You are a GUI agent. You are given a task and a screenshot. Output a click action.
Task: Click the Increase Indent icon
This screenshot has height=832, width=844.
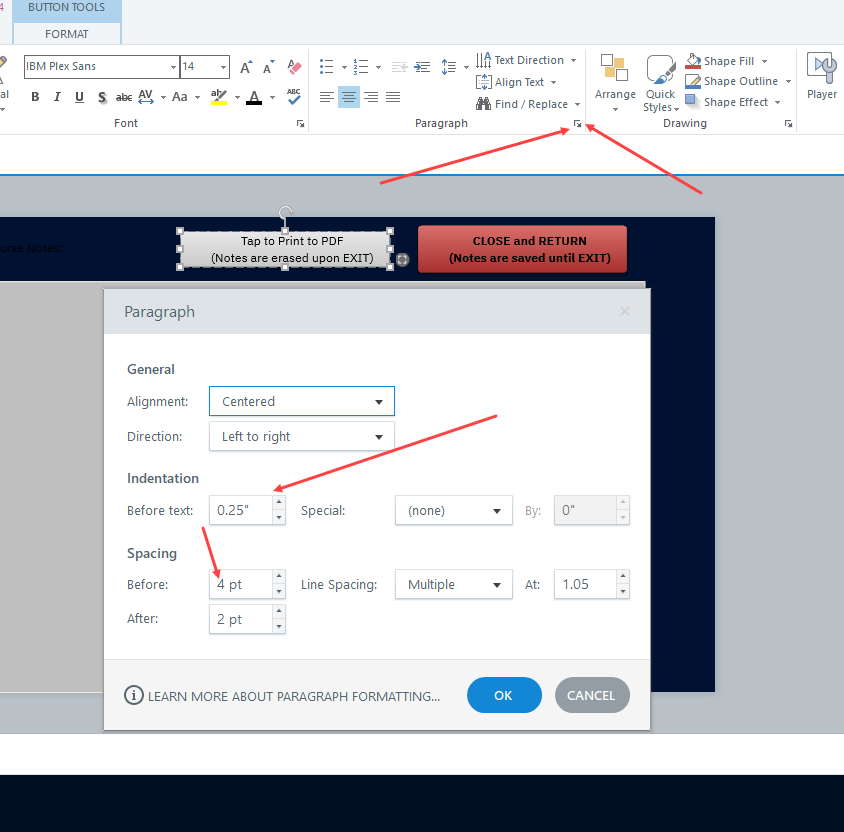[x=422, y=67]
